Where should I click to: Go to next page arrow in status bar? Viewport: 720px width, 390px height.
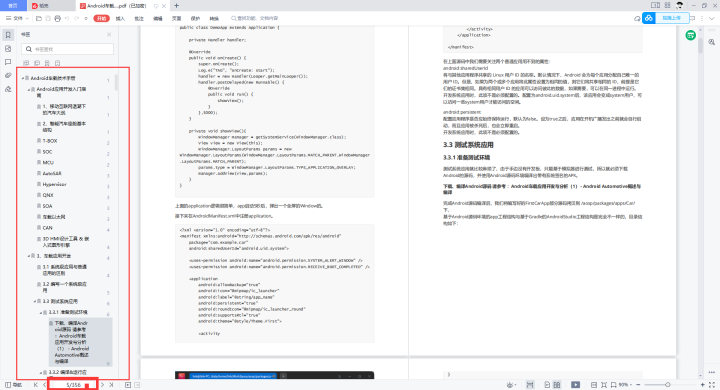pos(102,385)
